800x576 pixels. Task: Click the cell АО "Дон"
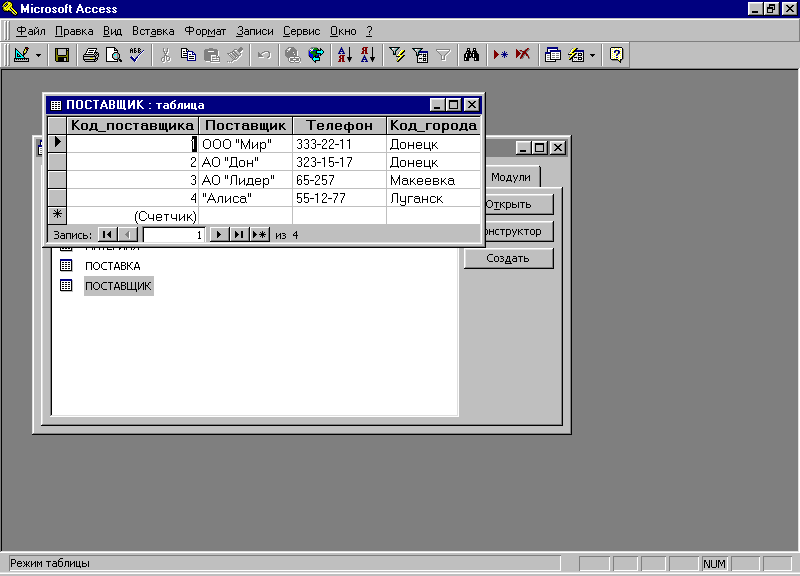coord(245,162)
